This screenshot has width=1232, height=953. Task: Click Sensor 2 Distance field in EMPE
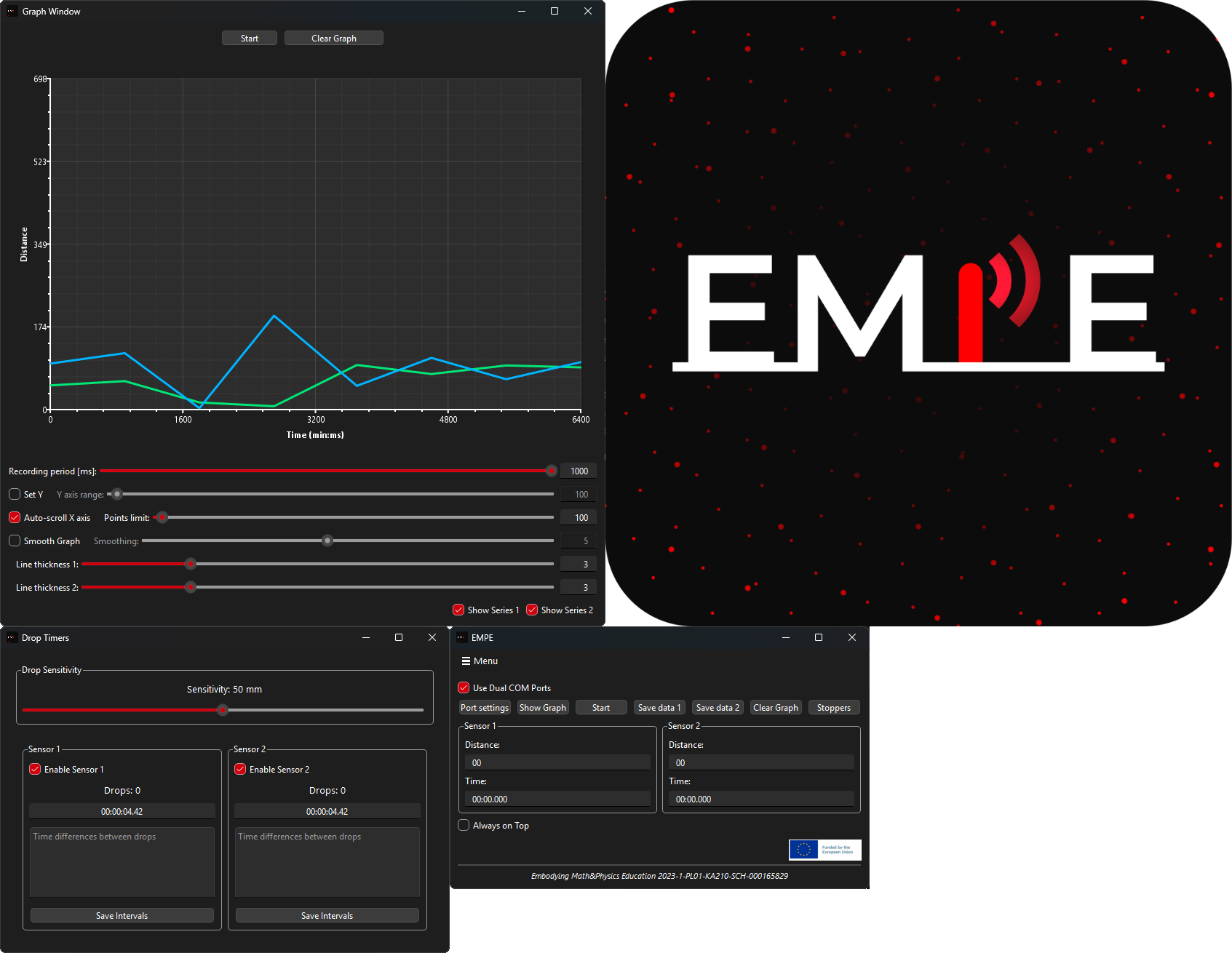click(761, 762)
